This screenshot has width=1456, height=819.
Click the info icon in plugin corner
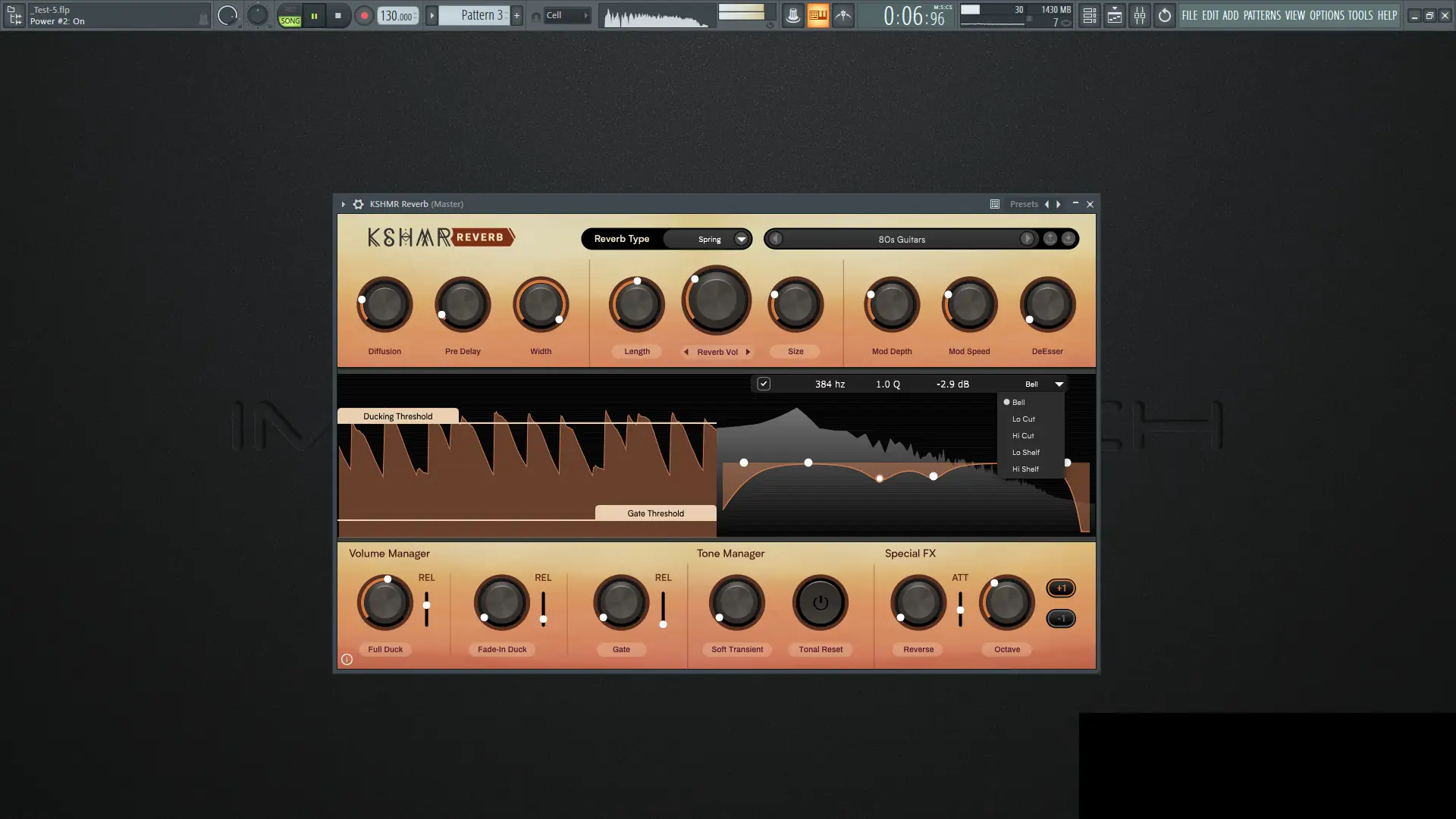click(347, 660)
